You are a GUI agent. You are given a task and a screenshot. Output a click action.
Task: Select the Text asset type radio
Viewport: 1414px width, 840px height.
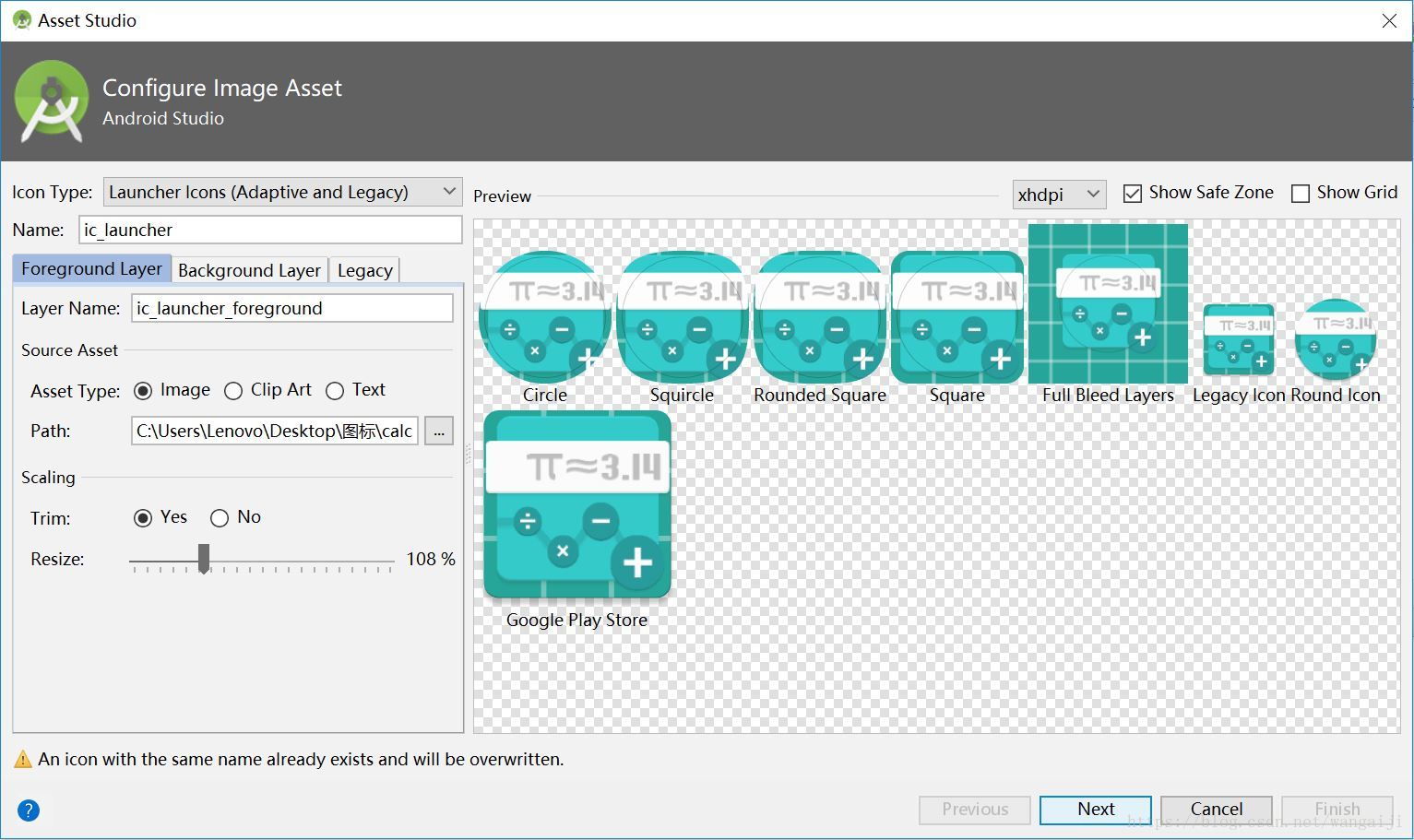[x=335, y=391]
